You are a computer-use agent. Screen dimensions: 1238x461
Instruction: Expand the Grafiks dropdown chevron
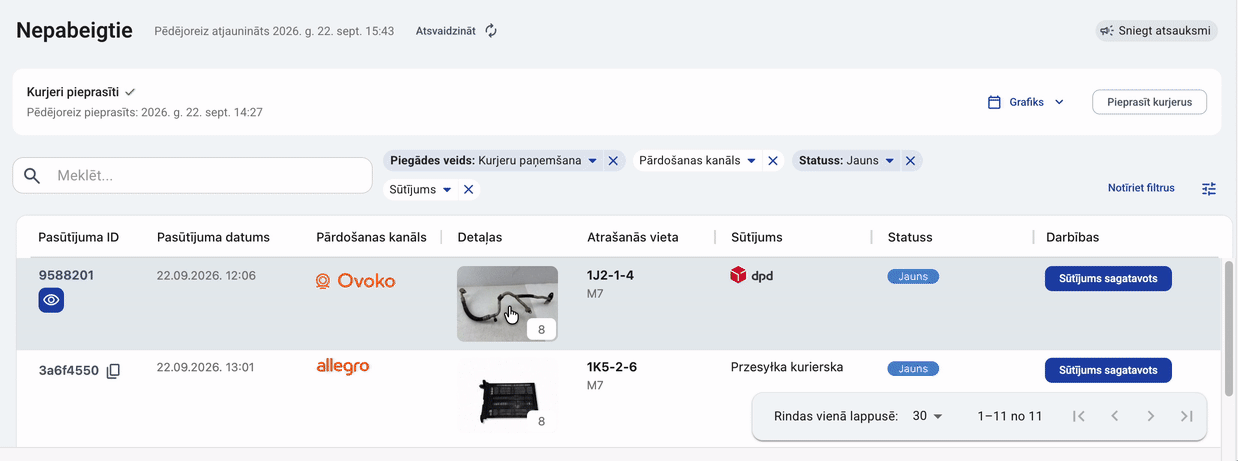tap(1059, 102)
